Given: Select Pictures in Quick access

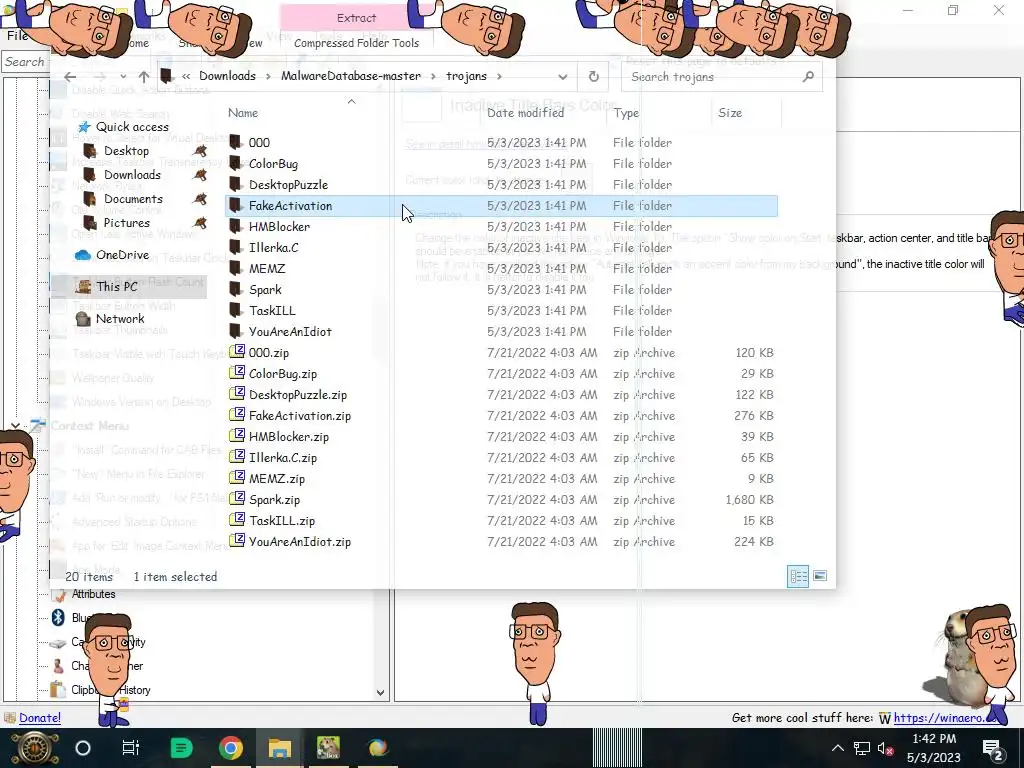Looking at the screenshot, I should pos(127,223).
